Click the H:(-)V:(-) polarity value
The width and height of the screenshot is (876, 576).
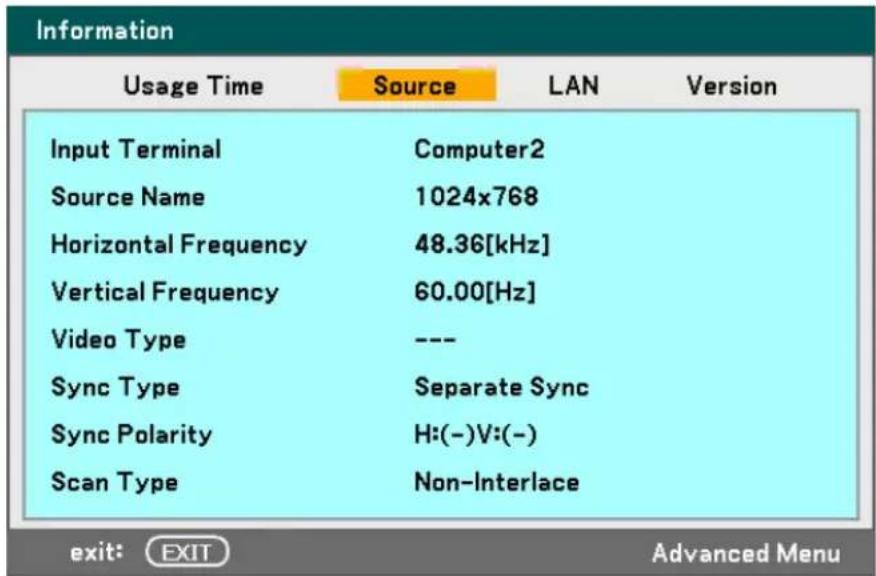475,435
